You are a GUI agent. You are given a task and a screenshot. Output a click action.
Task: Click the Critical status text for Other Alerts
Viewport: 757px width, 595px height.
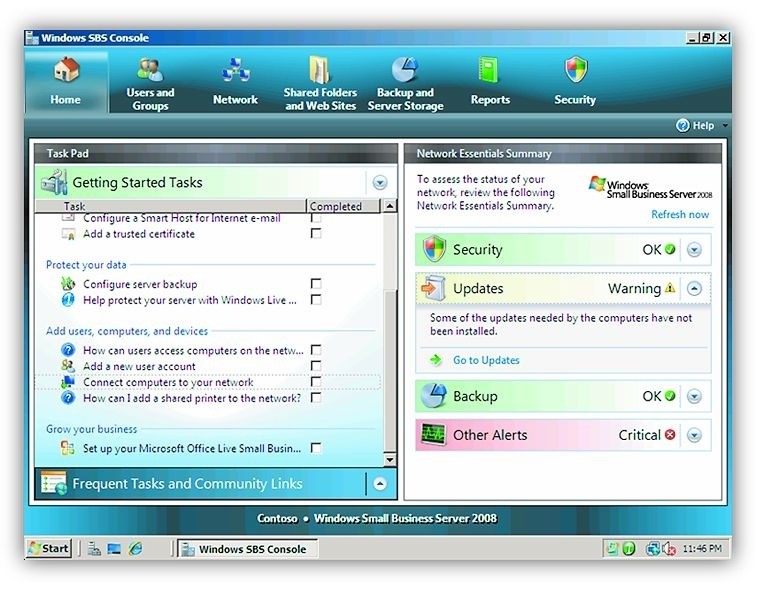639,435
